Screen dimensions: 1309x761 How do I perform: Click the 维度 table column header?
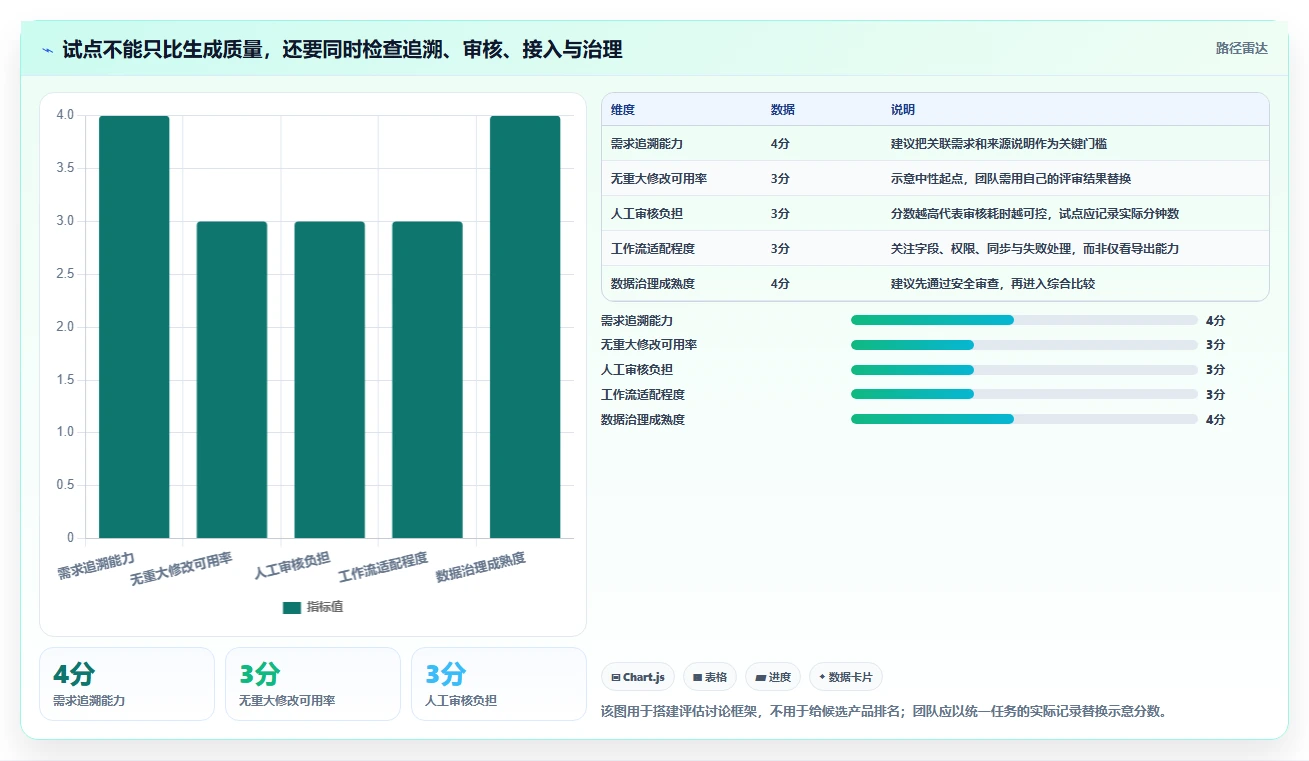coord(623,110)
